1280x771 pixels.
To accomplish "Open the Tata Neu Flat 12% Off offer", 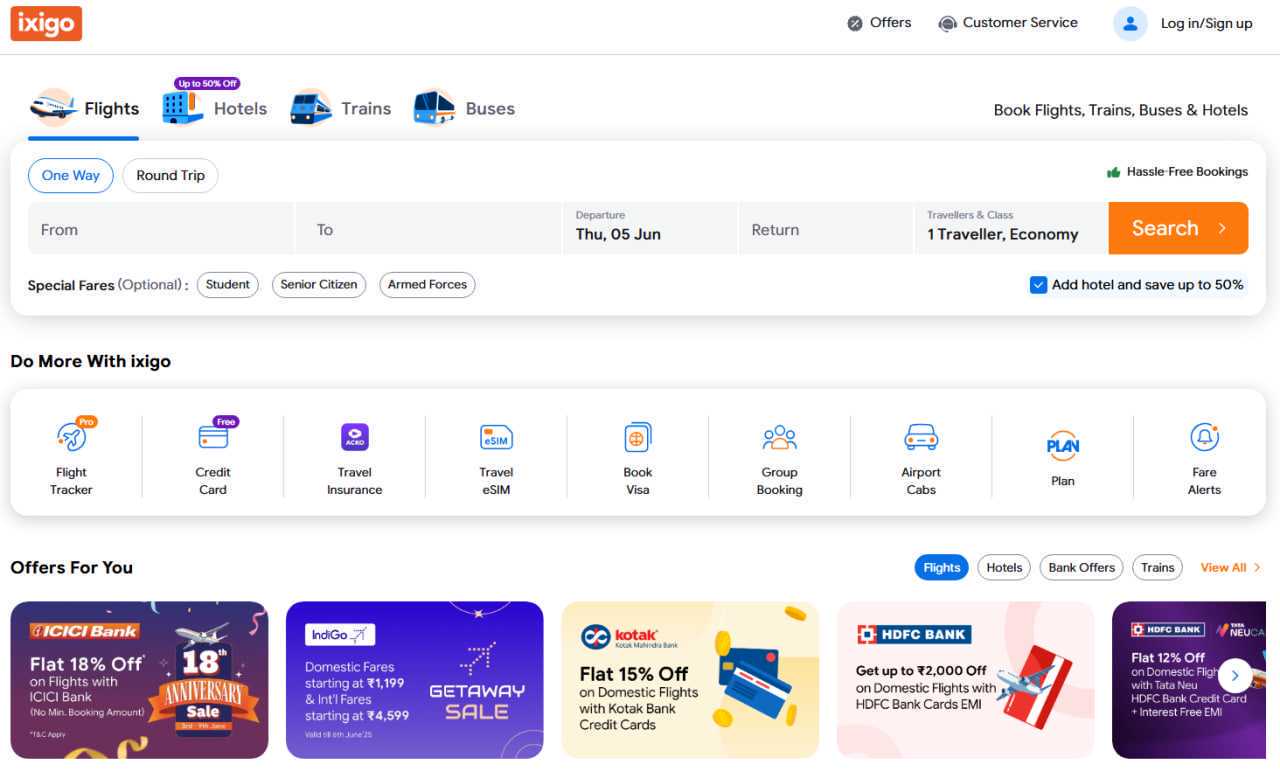I will coord(1189,680).
